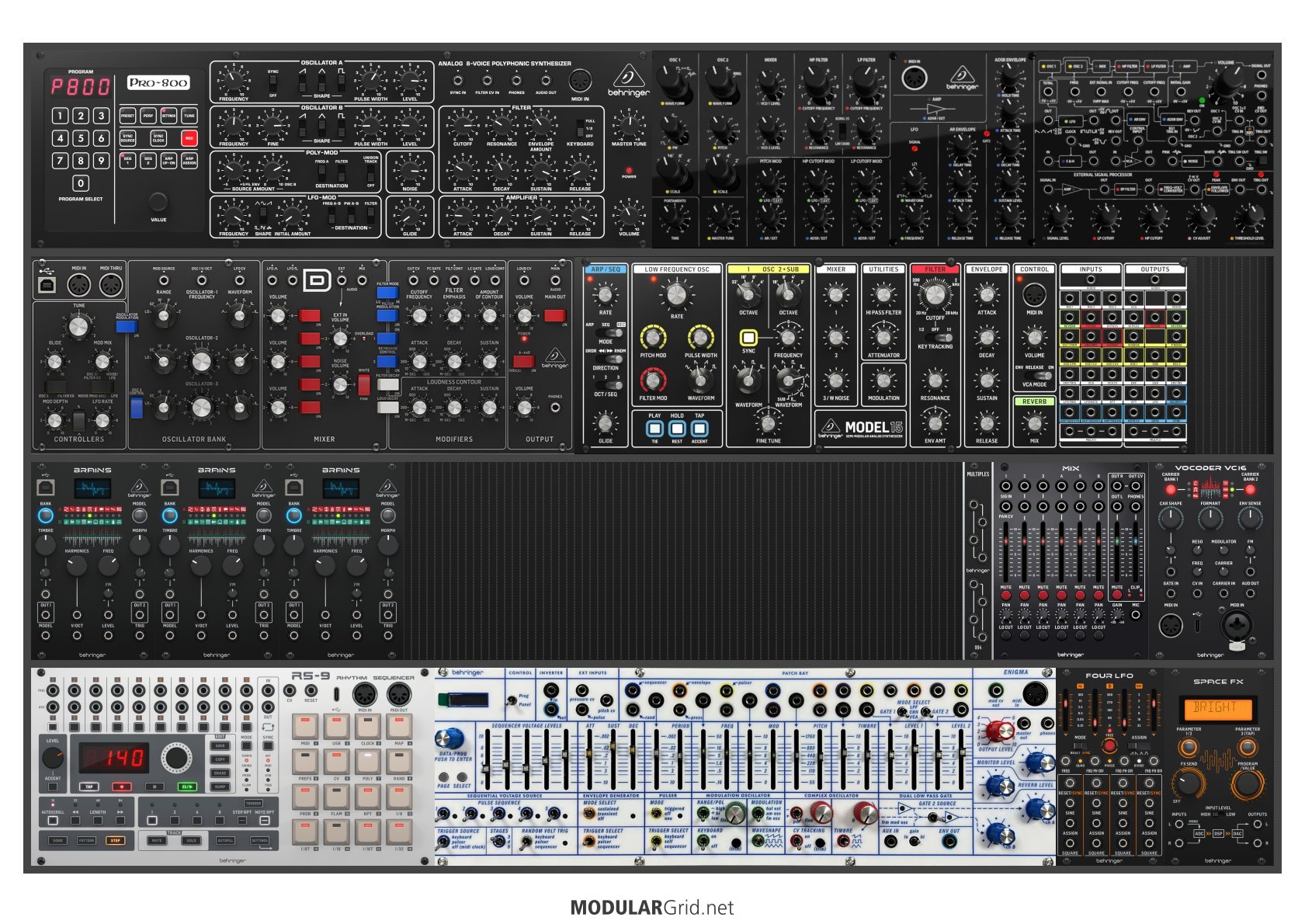Image resolution: width=1305 pixels, height=924 pixels.
Task: Click the Model D USB port icon
Action: coord(47,285)
